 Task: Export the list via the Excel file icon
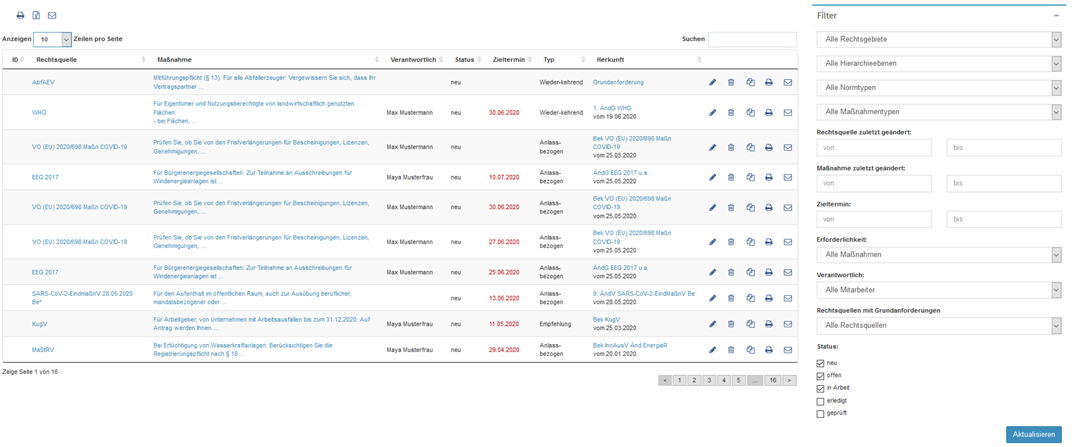[36, 15]
